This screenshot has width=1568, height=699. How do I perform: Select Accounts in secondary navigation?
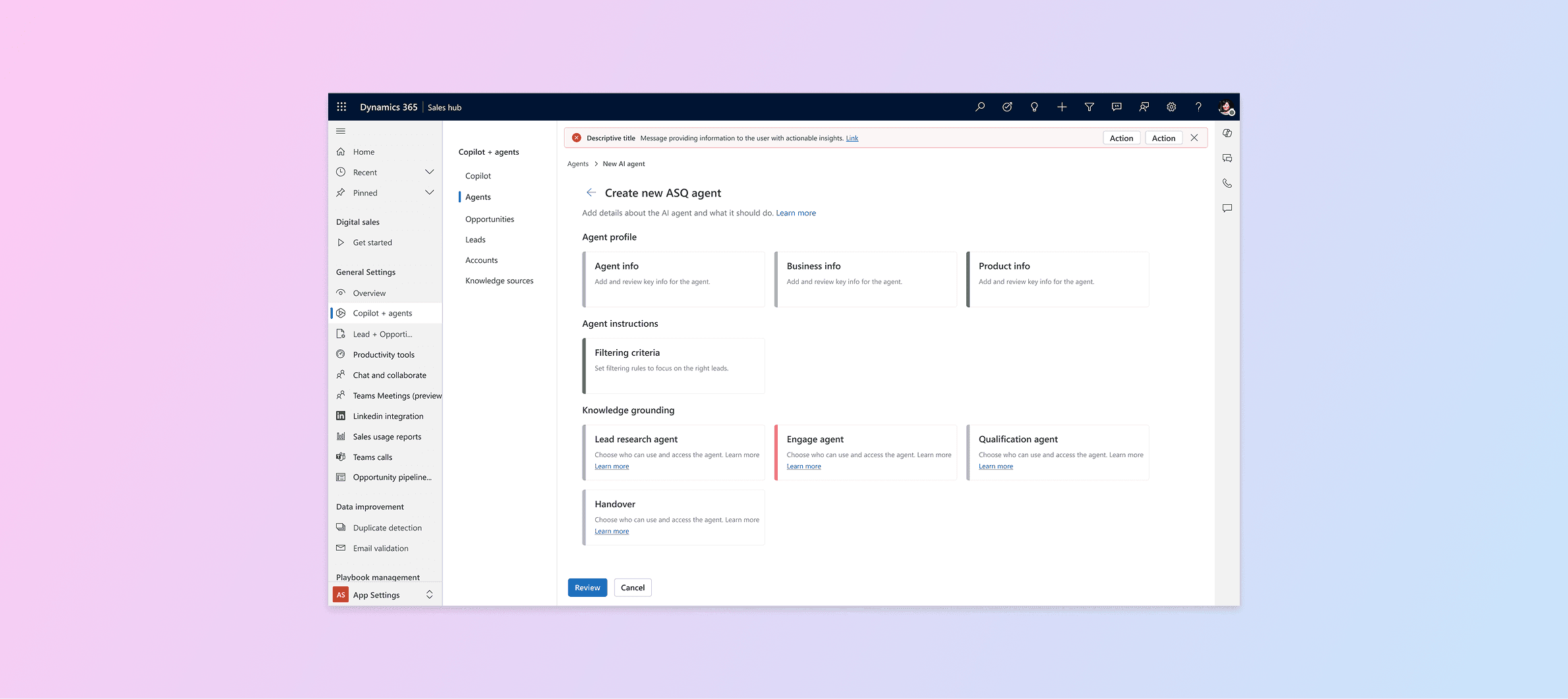click(x=481, y=260)
